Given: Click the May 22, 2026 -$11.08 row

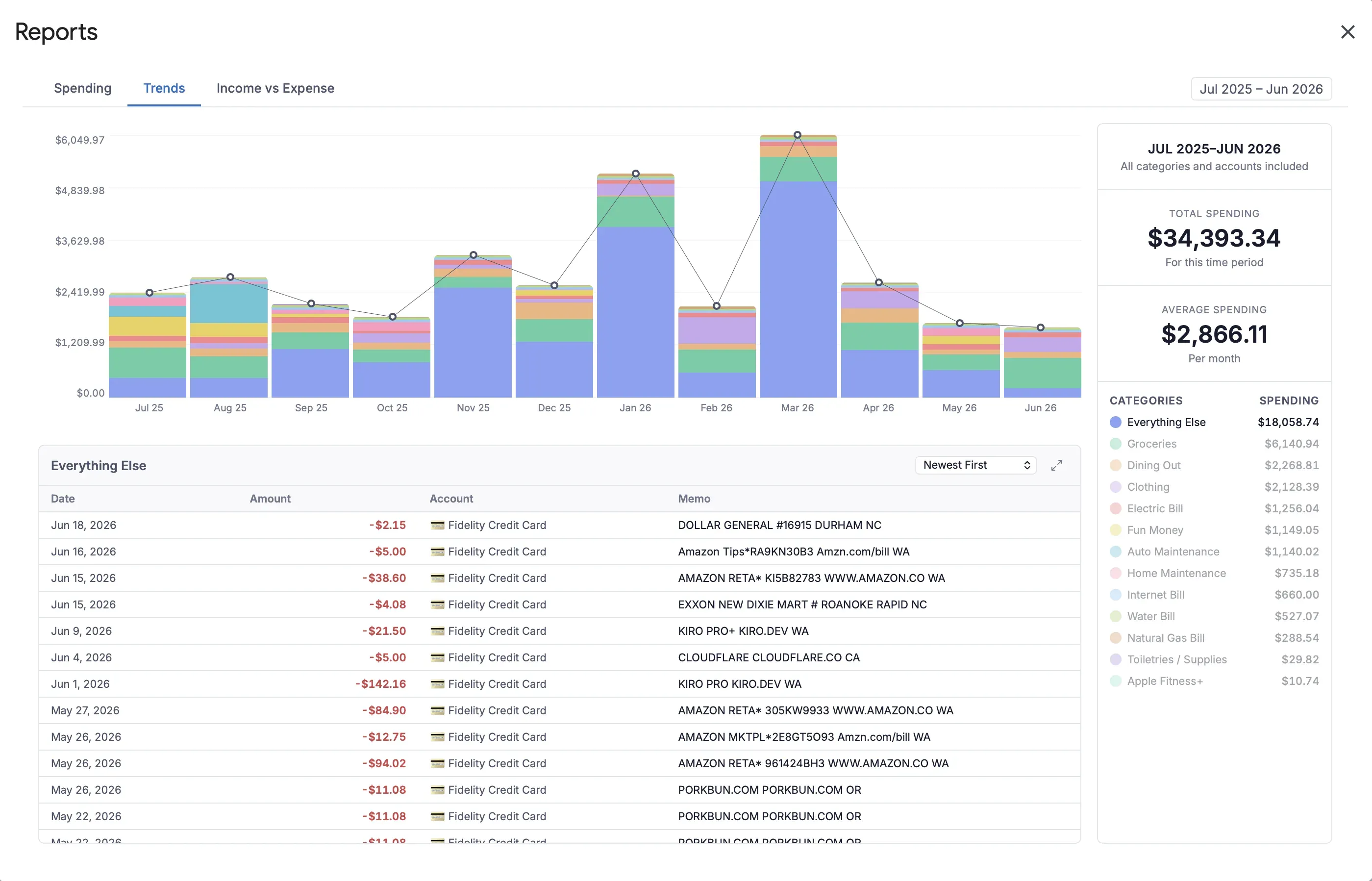Looking at the screenshot, I should click(559, 816).
